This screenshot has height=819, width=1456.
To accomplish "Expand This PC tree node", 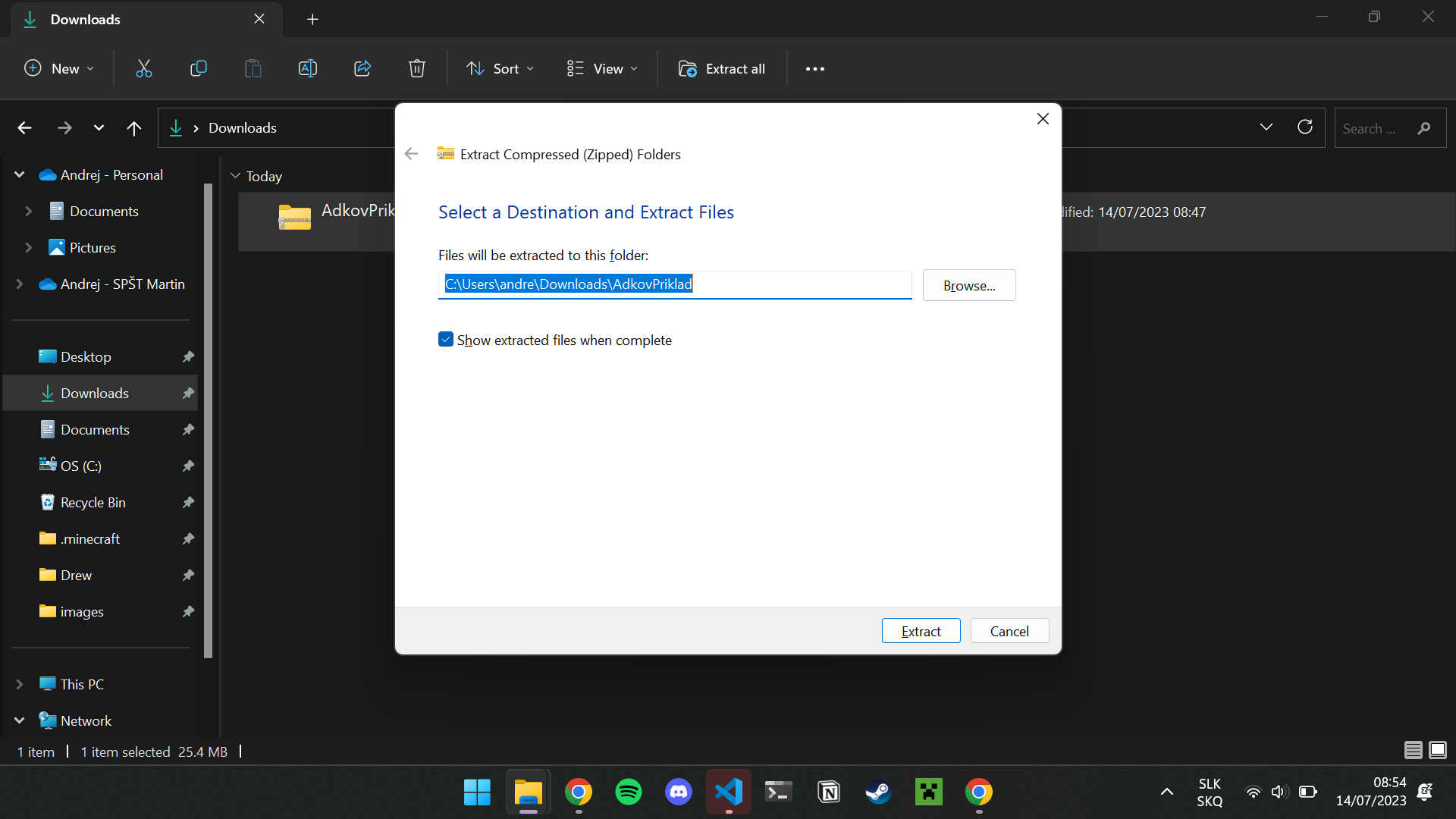I will (20, 684).
